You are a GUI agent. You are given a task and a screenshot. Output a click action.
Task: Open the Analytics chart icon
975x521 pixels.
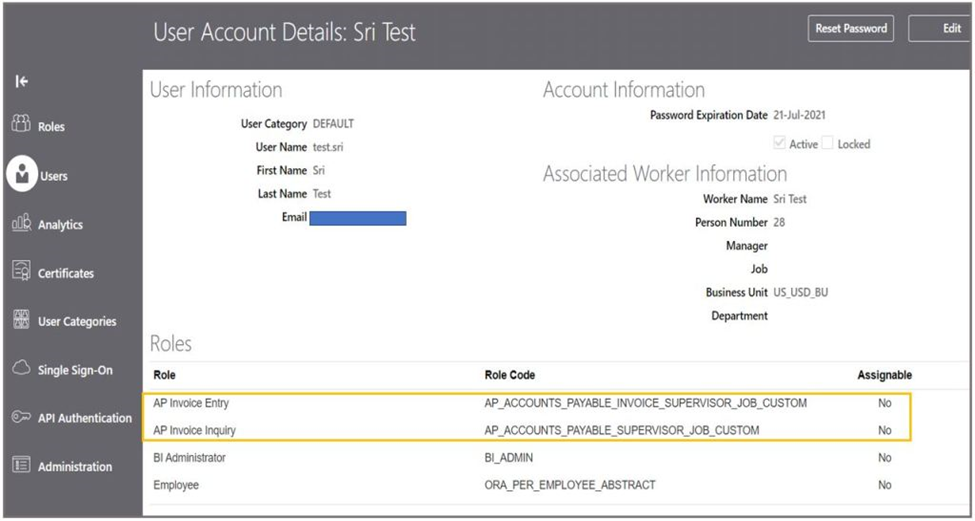point(21,223)
